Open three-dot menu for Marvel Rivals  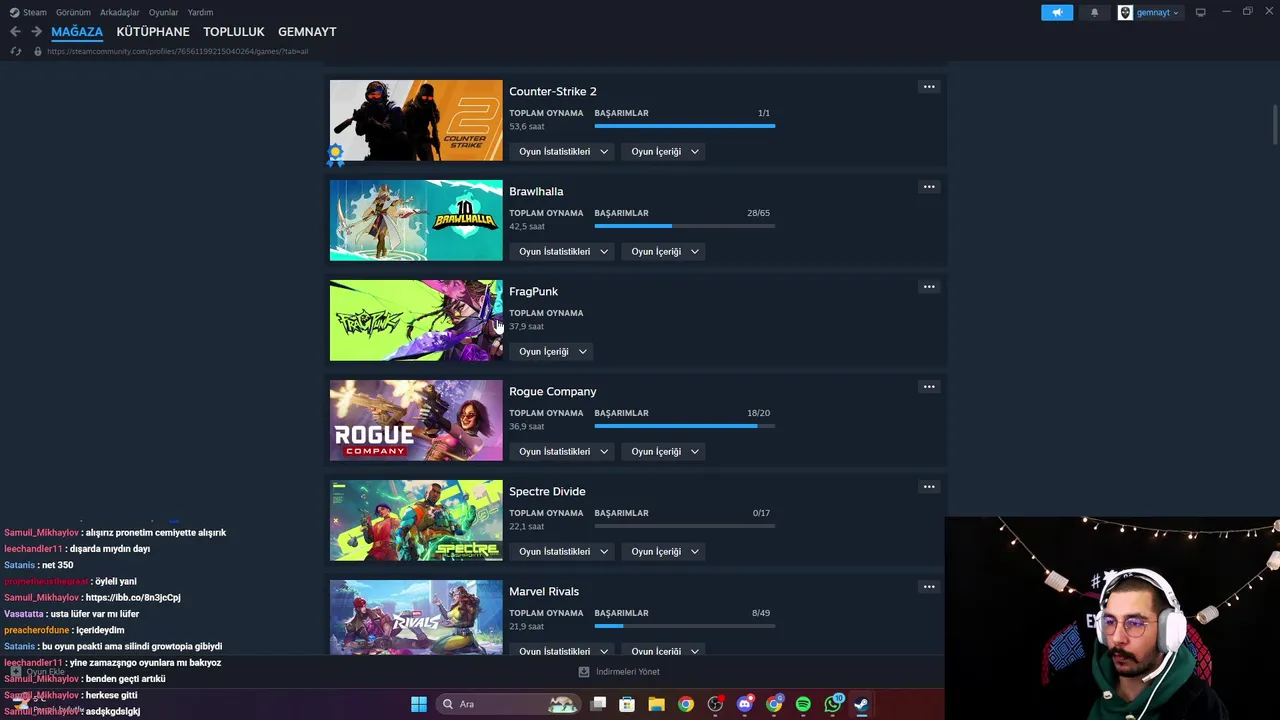[x=929, y=587]
